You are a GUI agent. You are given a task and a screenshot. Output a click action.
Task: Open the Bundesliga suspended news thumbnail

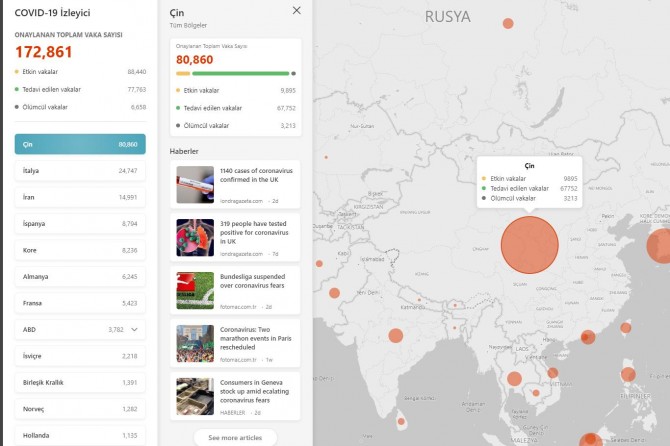(x=195, y=290)
